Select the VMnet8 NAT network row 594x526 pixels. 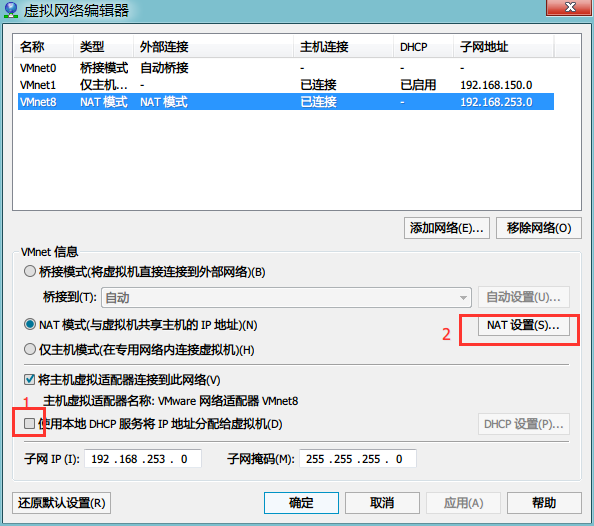click(286, 102)
